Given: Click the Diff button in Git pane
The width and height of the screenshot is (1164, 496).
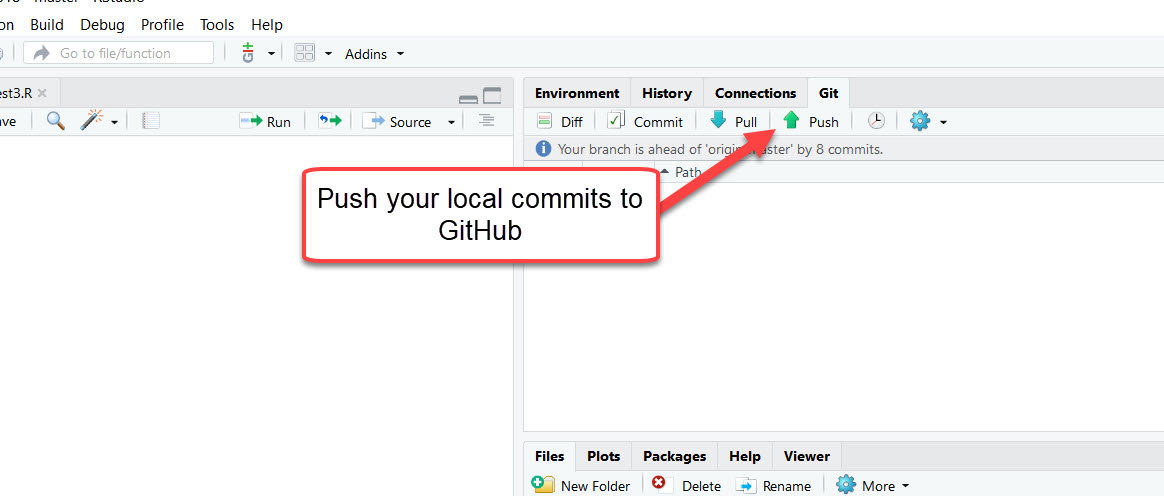Looking at the screenshot, I should click(560, 122).
